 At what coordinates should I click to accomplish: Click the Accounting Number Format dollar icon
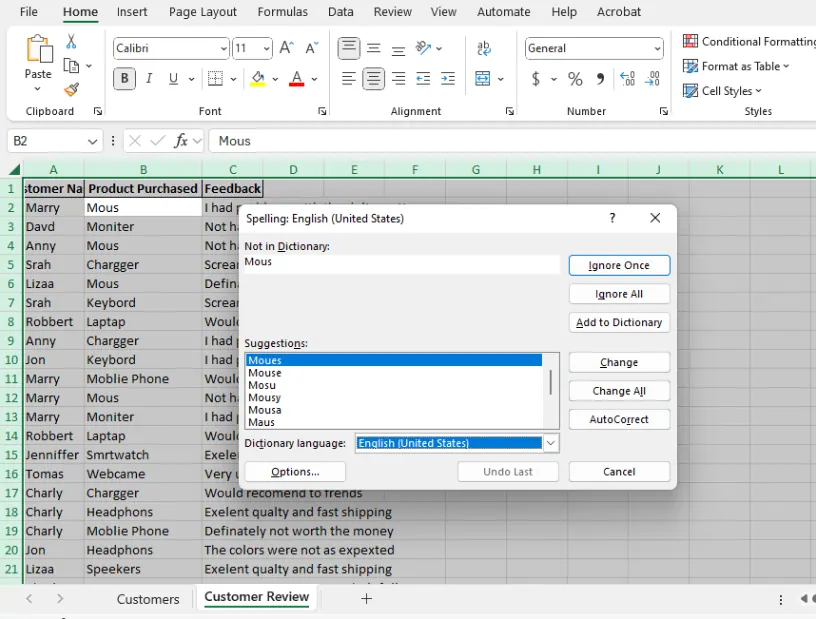click(x=536, y=79)
